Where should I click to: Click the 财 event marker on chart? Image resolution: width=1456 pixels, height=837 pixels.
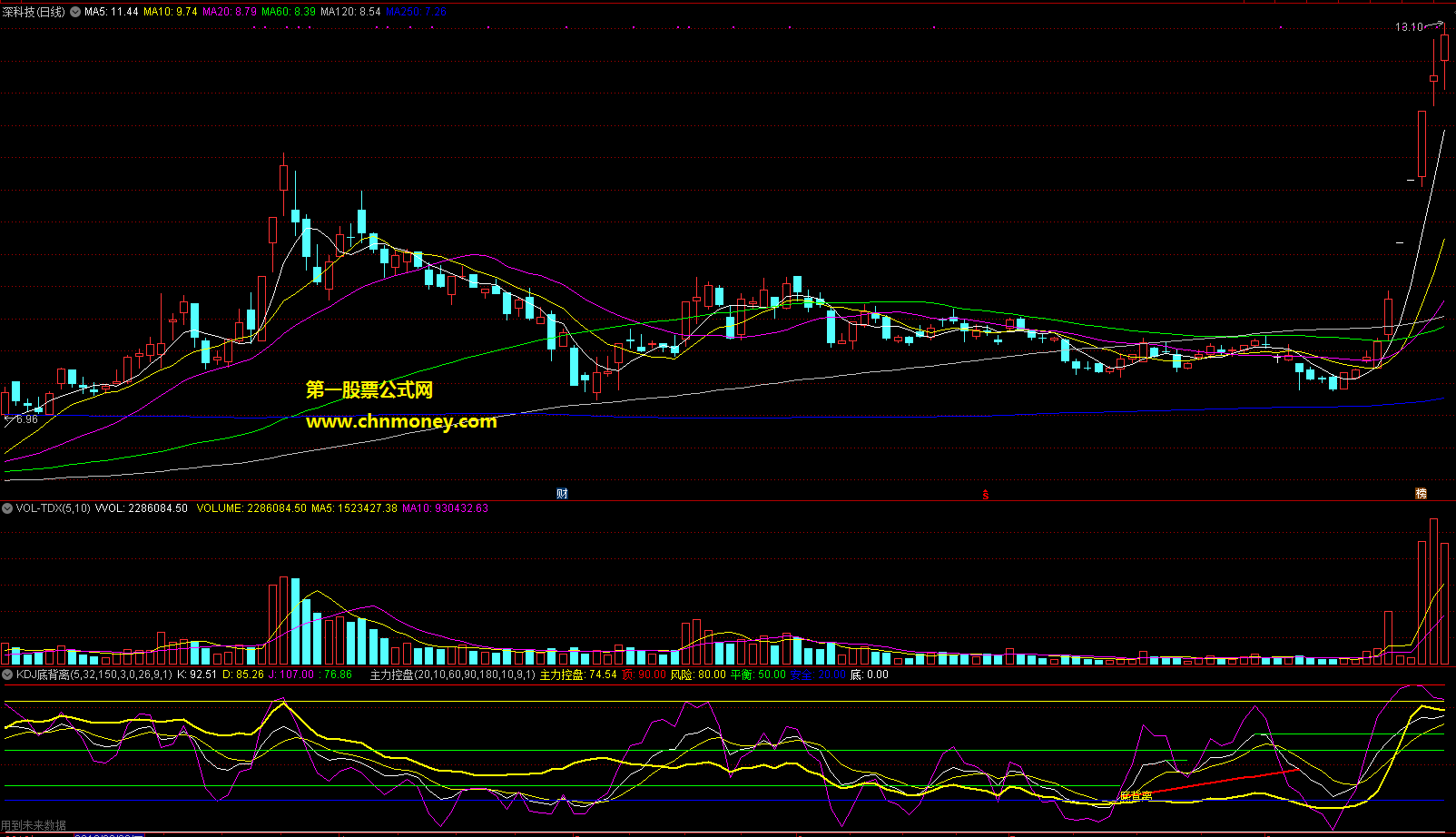tap(562, 494)
